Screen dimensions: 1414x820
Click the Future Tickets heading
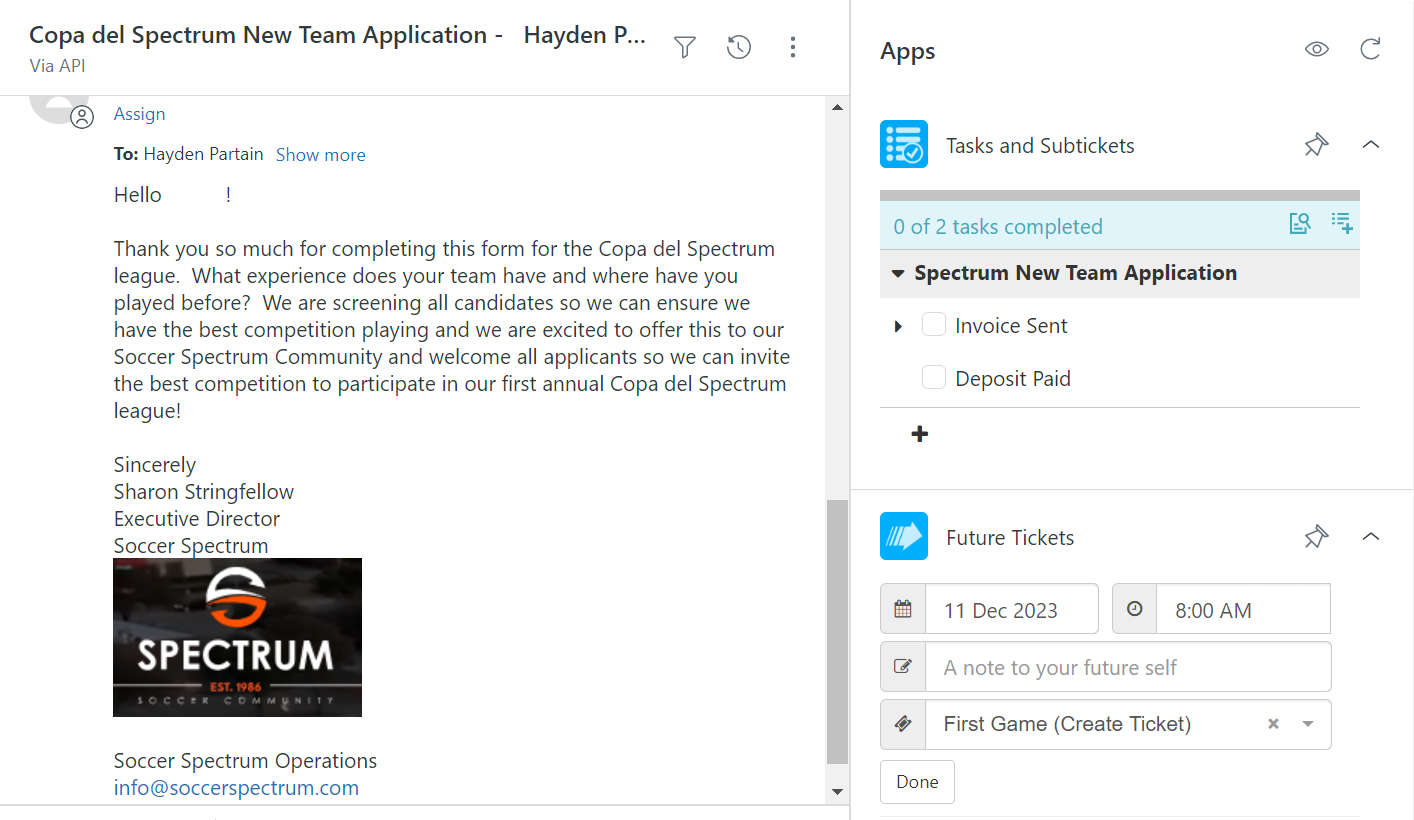[x=1010, y=538]
